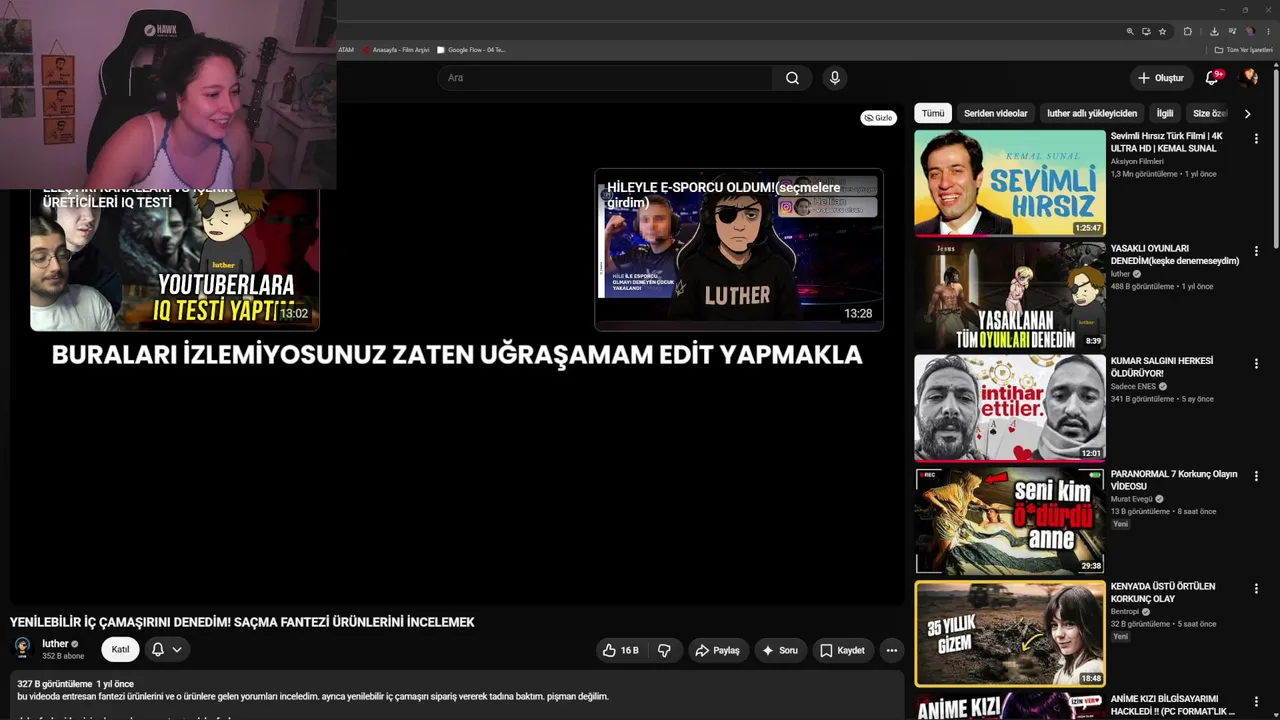Click the Soru ask button
Screen dimensions: 1280x720
click(780, 650)
